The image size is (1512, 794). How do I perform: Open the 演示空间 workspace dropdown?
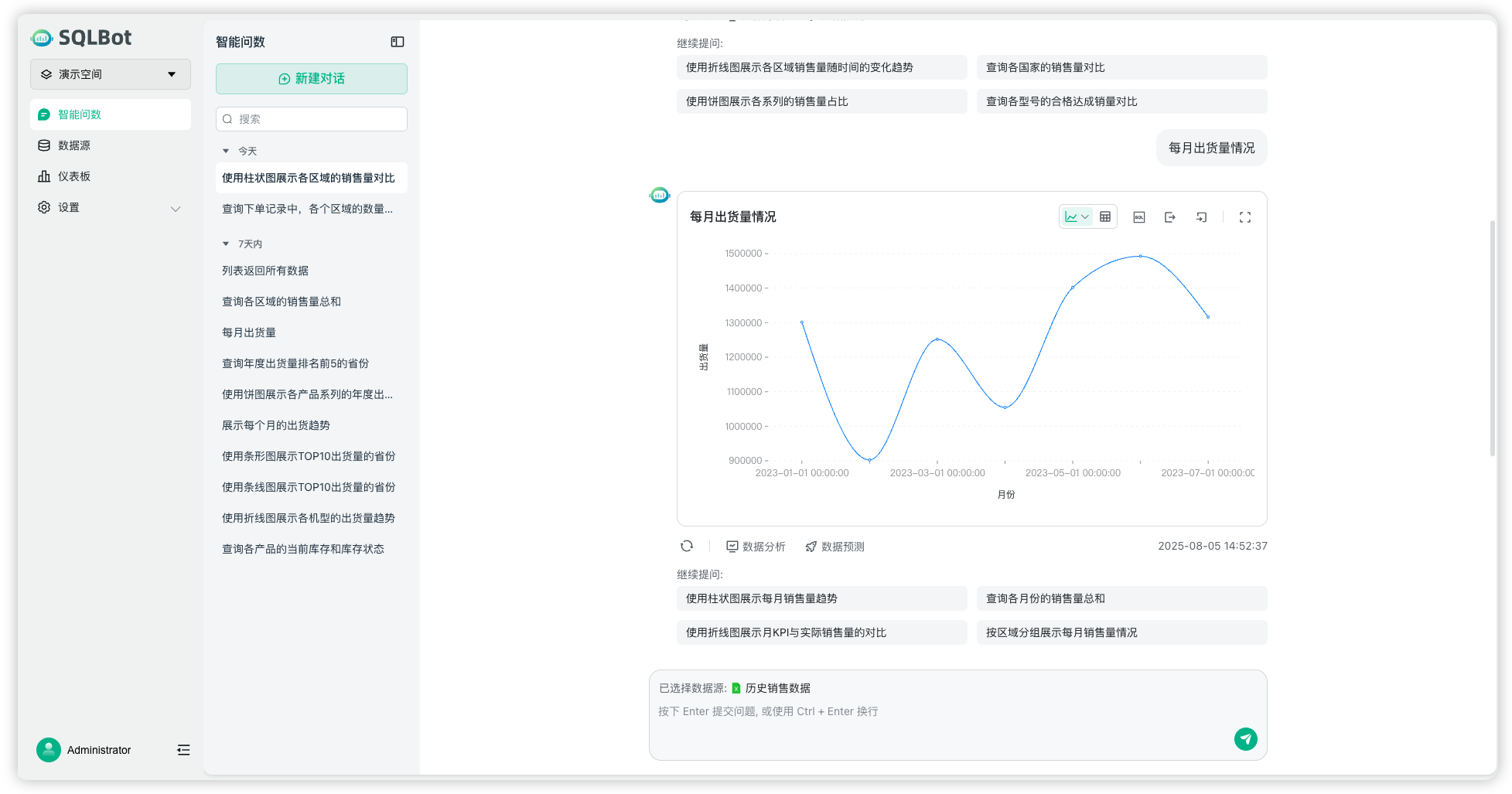click(x=110, y=74)
